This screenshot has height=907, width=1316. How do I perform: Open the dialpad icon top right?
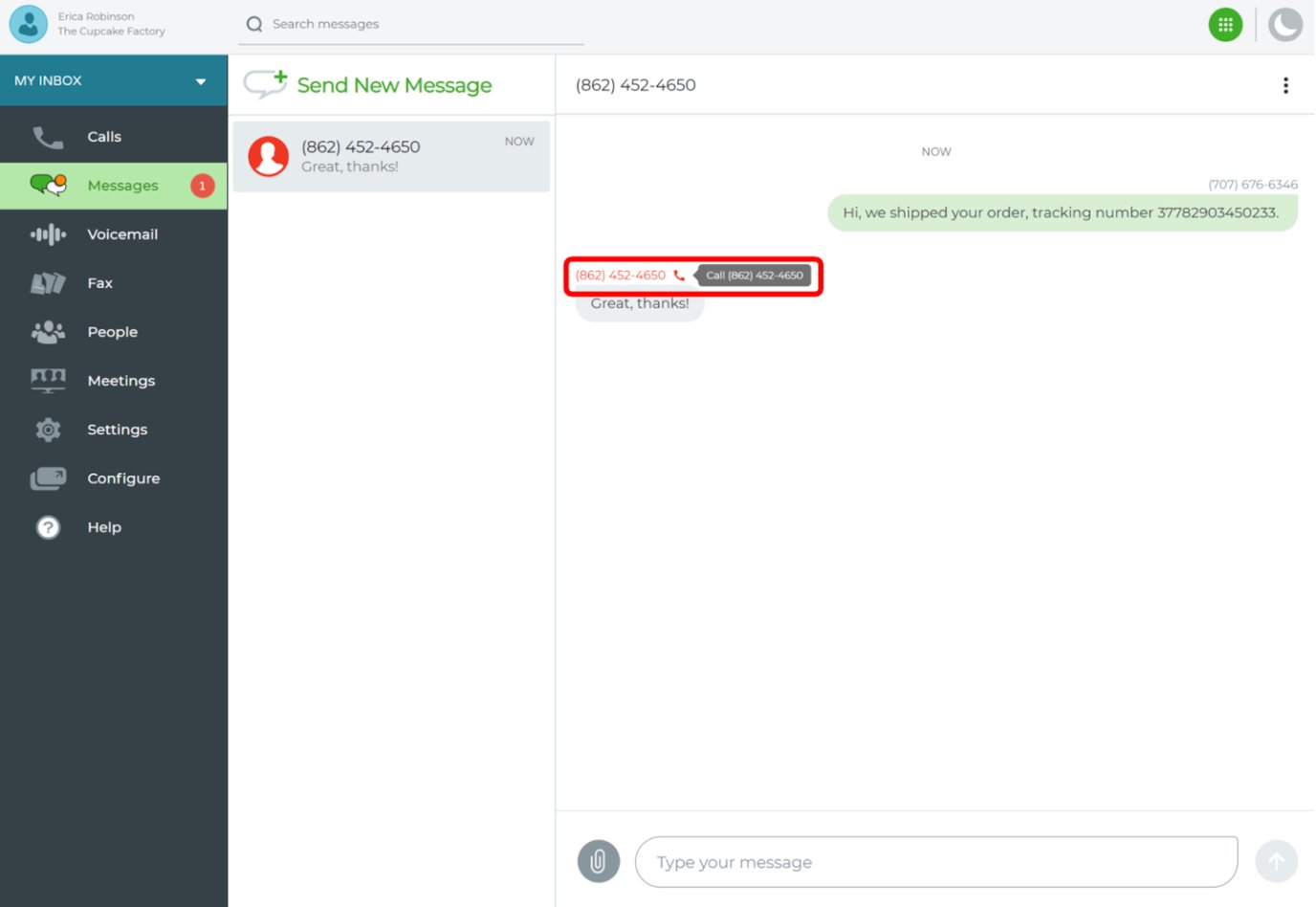[x=1225, y=24]
